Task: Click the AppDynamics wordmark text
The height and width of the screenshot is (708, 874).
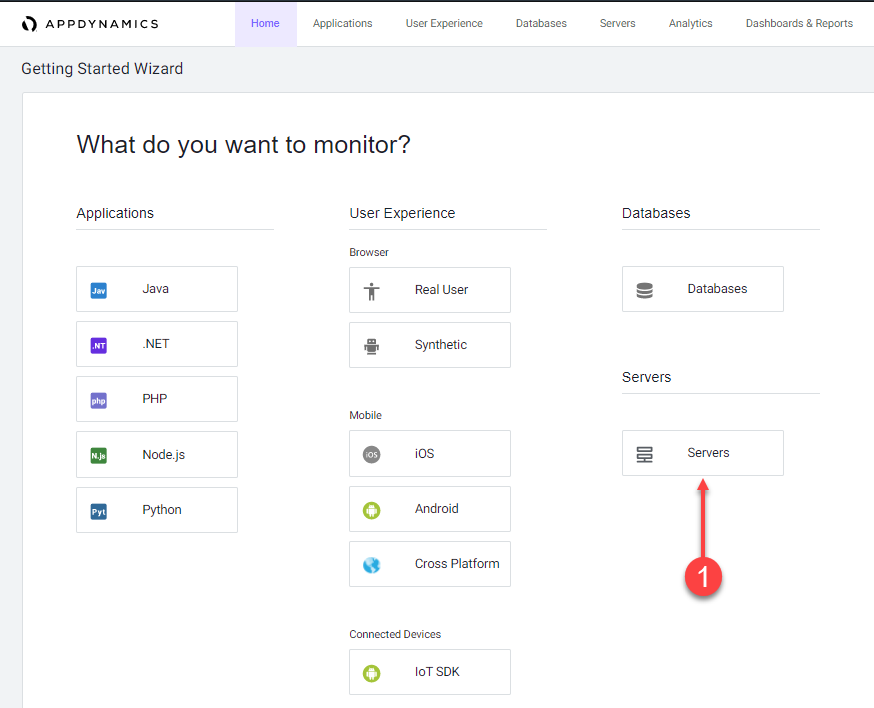Action: pos(102,24)
